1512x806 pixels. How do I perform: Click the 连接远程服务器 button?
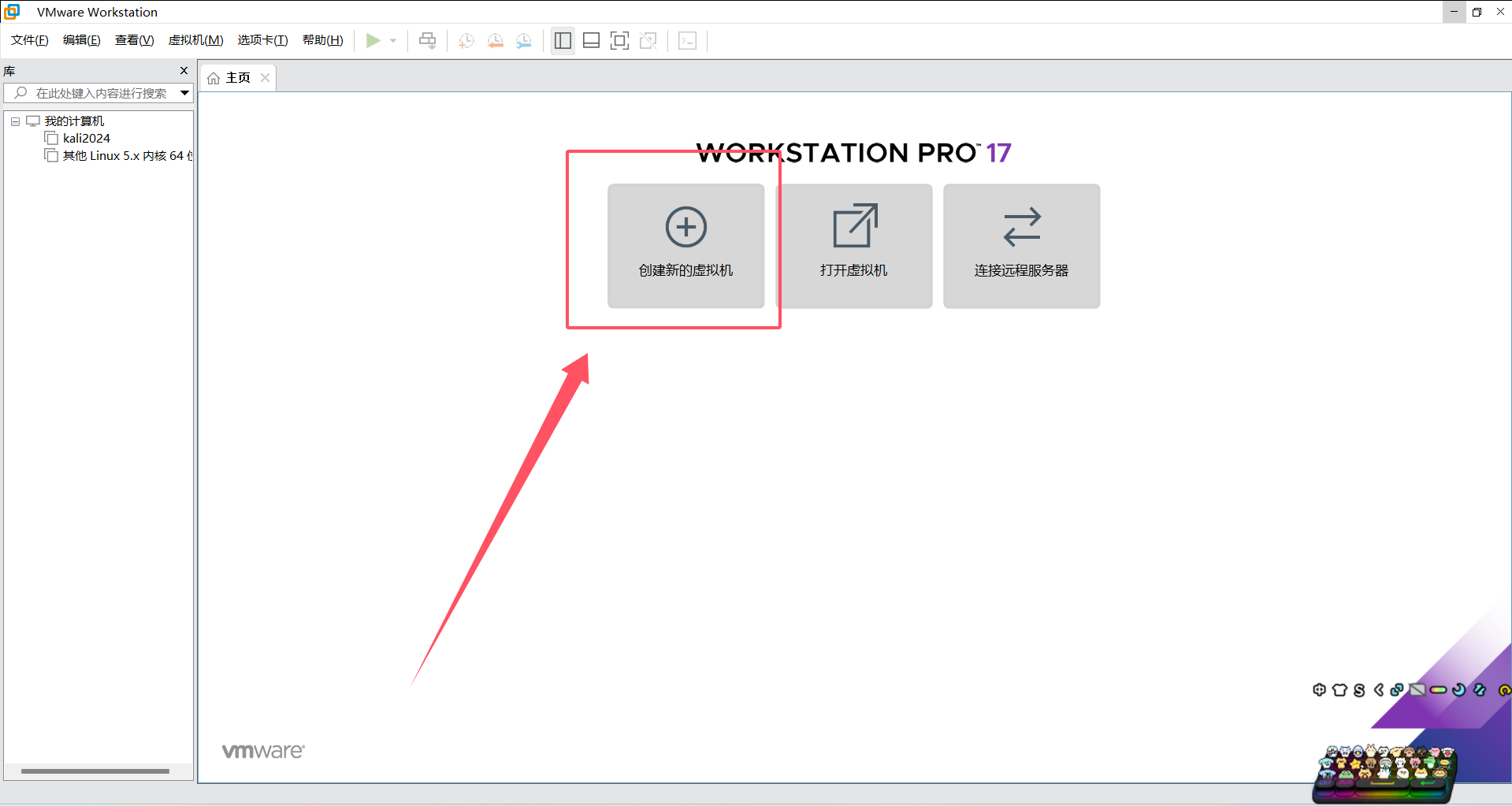click(1022, 246)
